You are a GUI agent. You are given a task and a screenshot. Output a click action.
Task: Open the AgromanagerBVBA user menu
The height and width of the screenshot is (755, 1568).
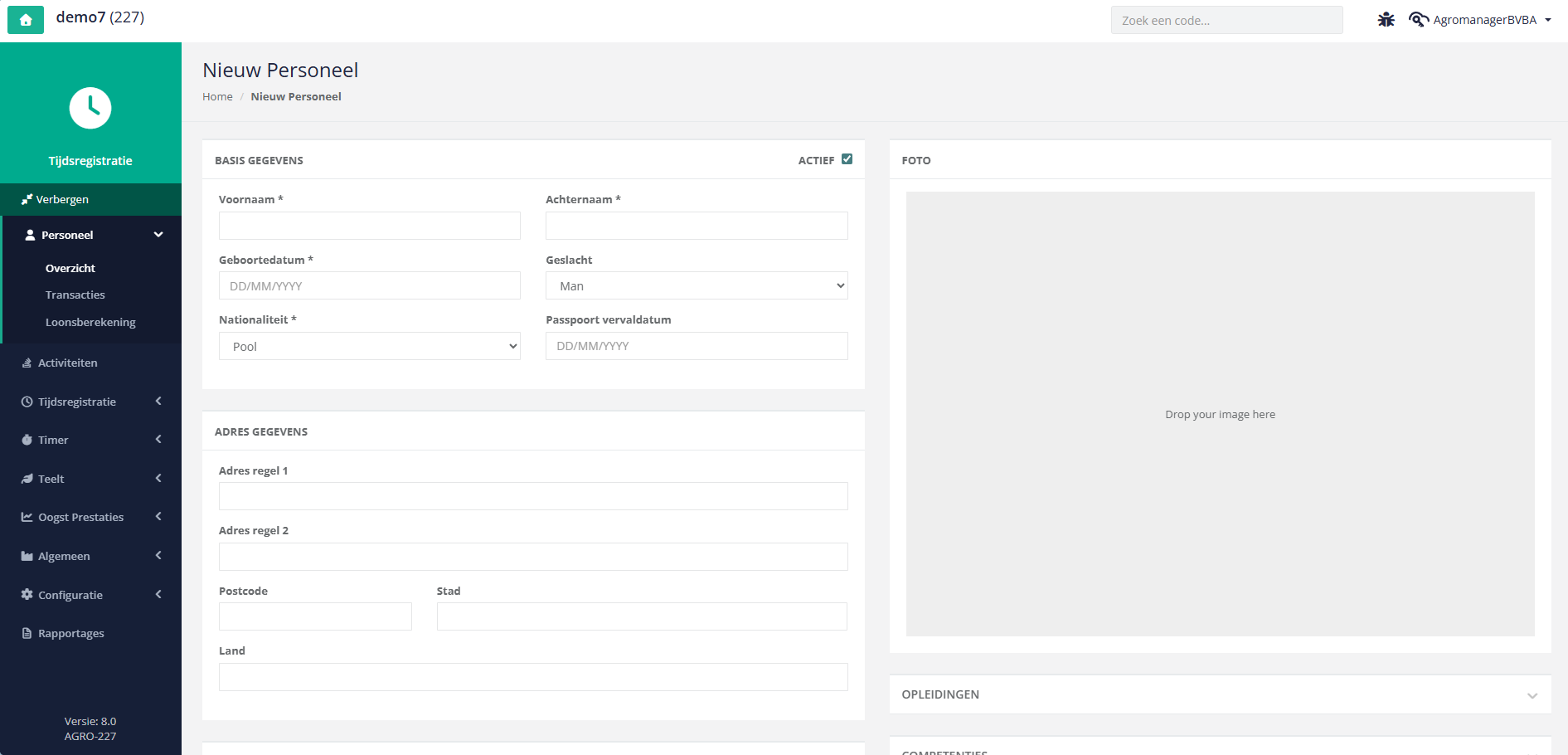(1481, 20)
